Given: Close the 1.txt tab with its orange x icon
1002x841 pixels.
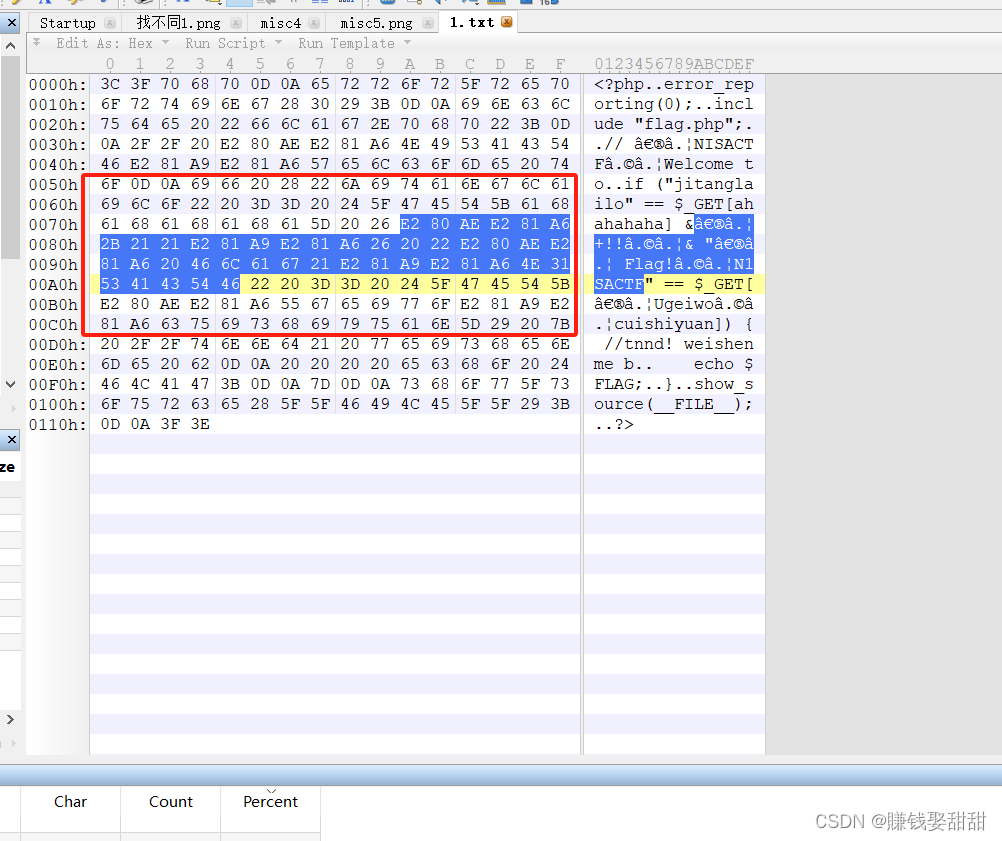Looking at the screenshot, I should tap(507, 22).
